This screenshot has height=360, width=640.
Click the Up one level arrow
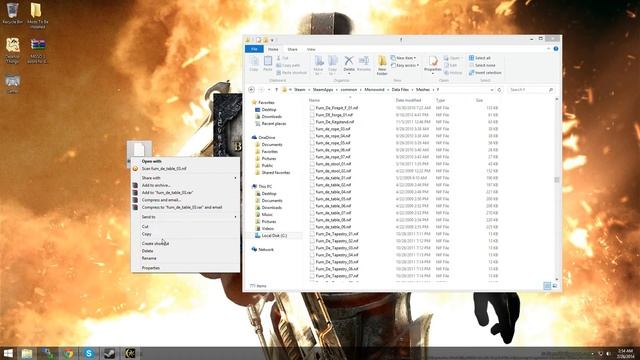click(x=276, y=90)
